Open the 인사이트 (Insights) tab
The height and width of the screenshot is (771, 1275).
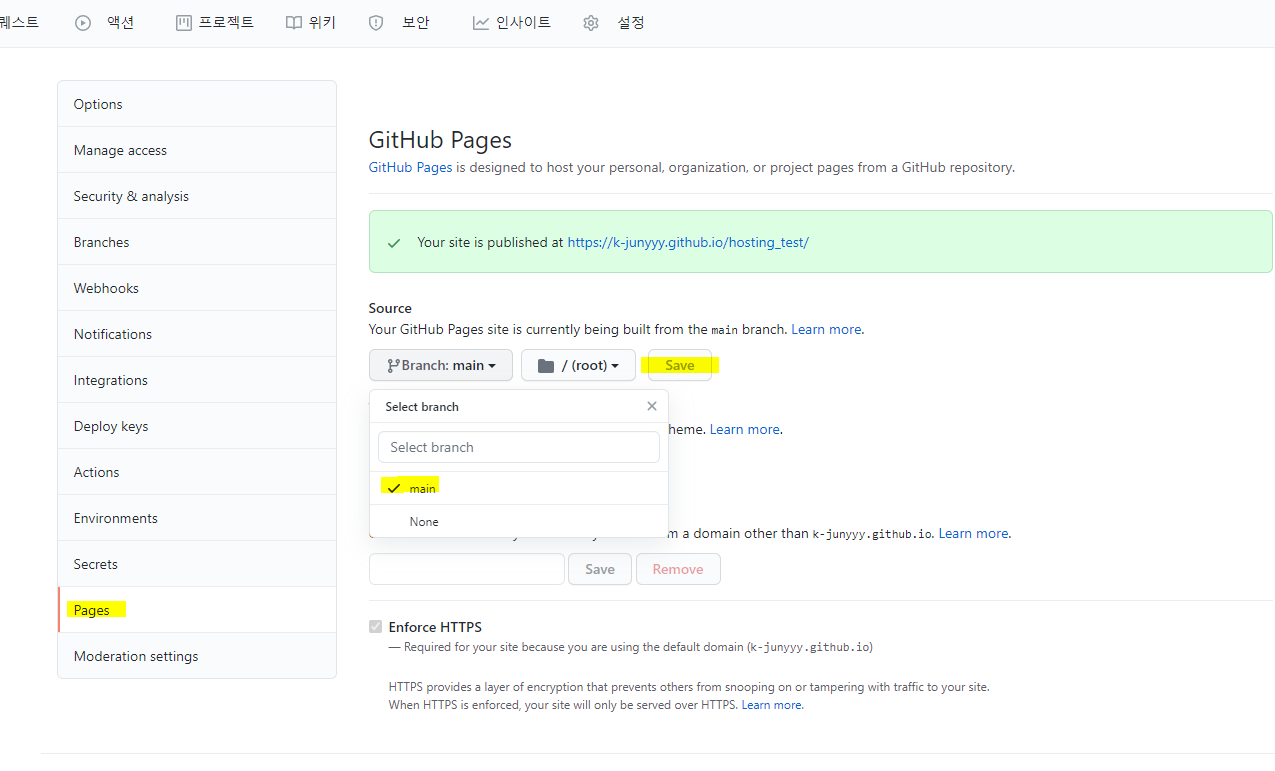click(x=511, y=22)
